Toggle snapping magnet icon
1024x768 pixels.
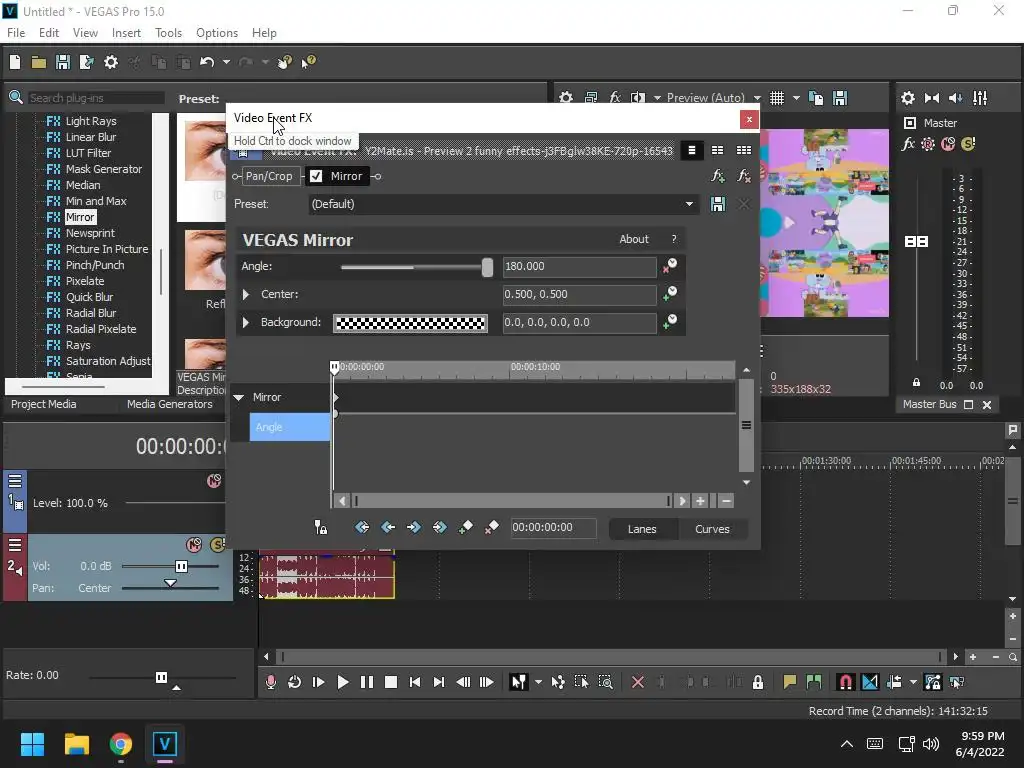pyautogui.click(x=845, y=682)
